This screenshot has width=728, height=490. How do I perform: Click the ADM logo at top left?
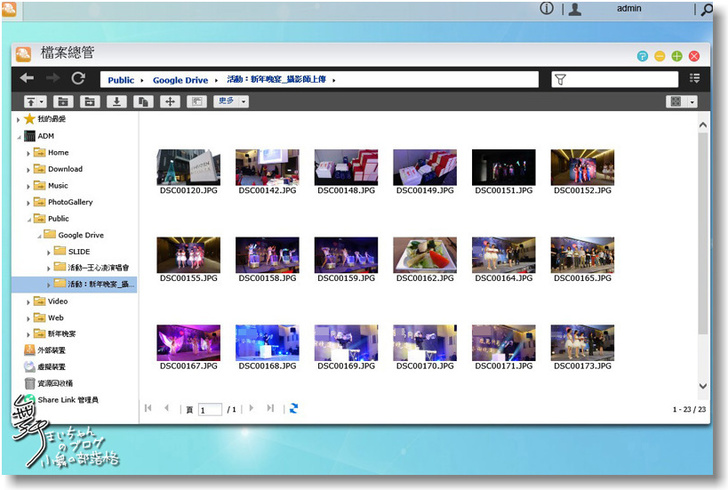(x=9, y=9)
